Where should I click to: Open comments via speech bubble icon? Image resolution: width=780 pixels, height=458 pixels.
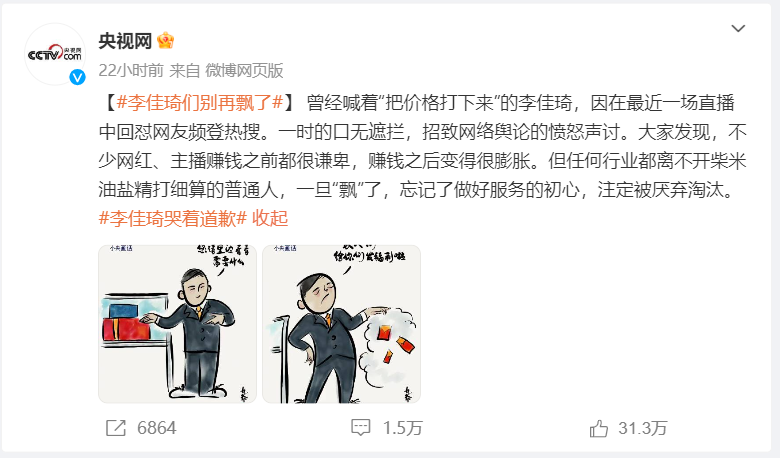click(361, 428)
